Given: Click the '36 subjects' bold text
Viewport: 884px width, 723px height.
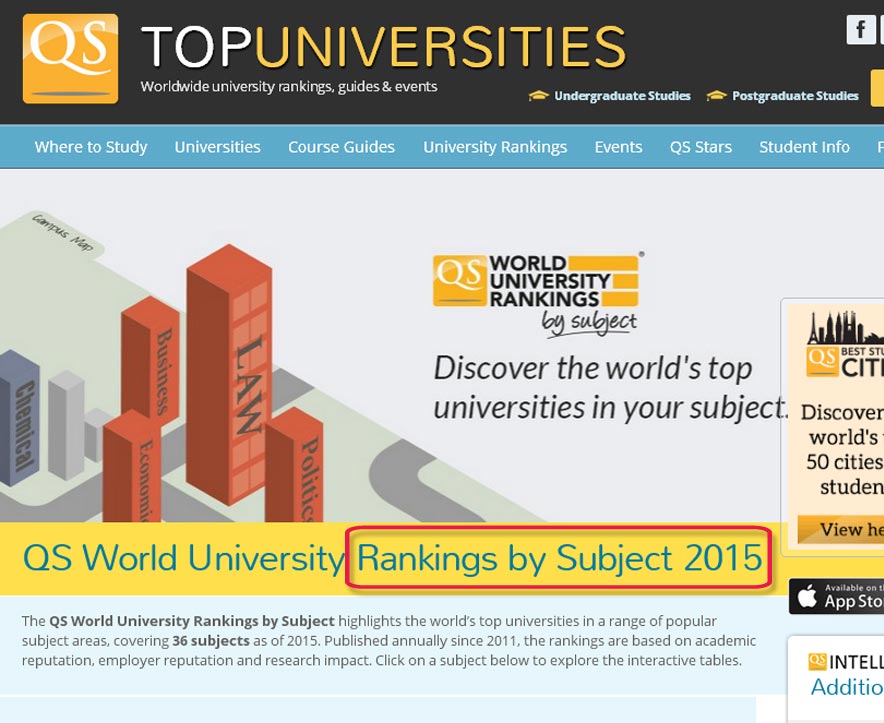Looking at the screenshot, I should coord(211,641).
